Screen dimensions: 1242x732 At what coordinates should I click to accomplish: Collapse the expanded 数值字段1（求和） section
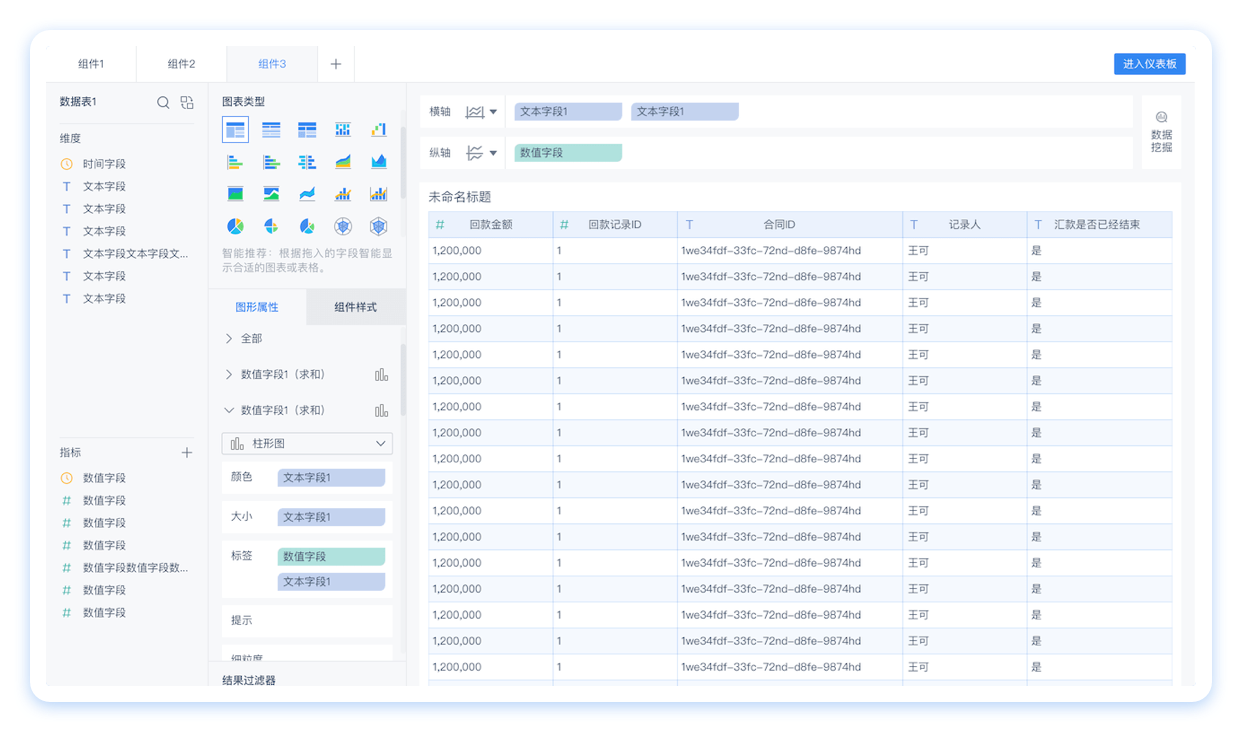(x=229, y=410)
